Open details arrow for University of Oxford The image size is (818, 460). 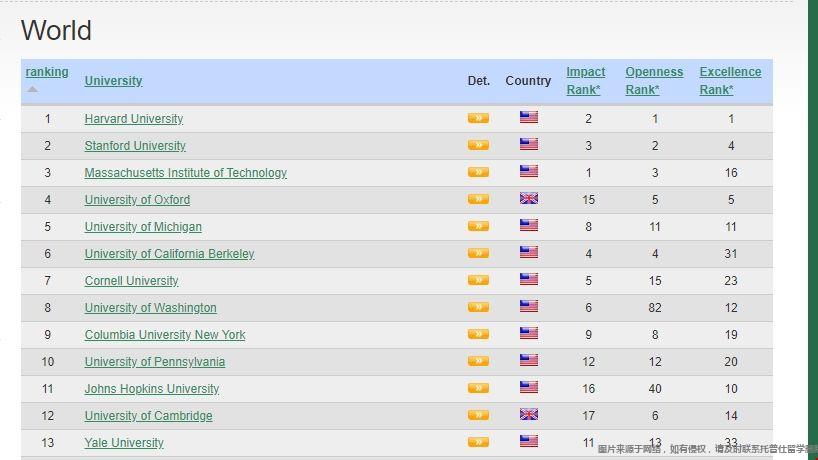click(478, 199)
